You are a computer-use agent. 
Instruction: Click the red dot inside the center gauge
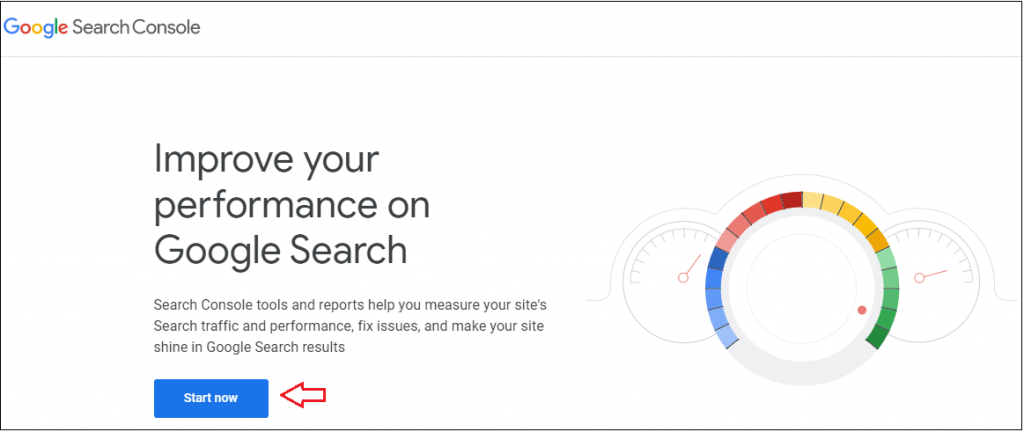coord(861,310)
